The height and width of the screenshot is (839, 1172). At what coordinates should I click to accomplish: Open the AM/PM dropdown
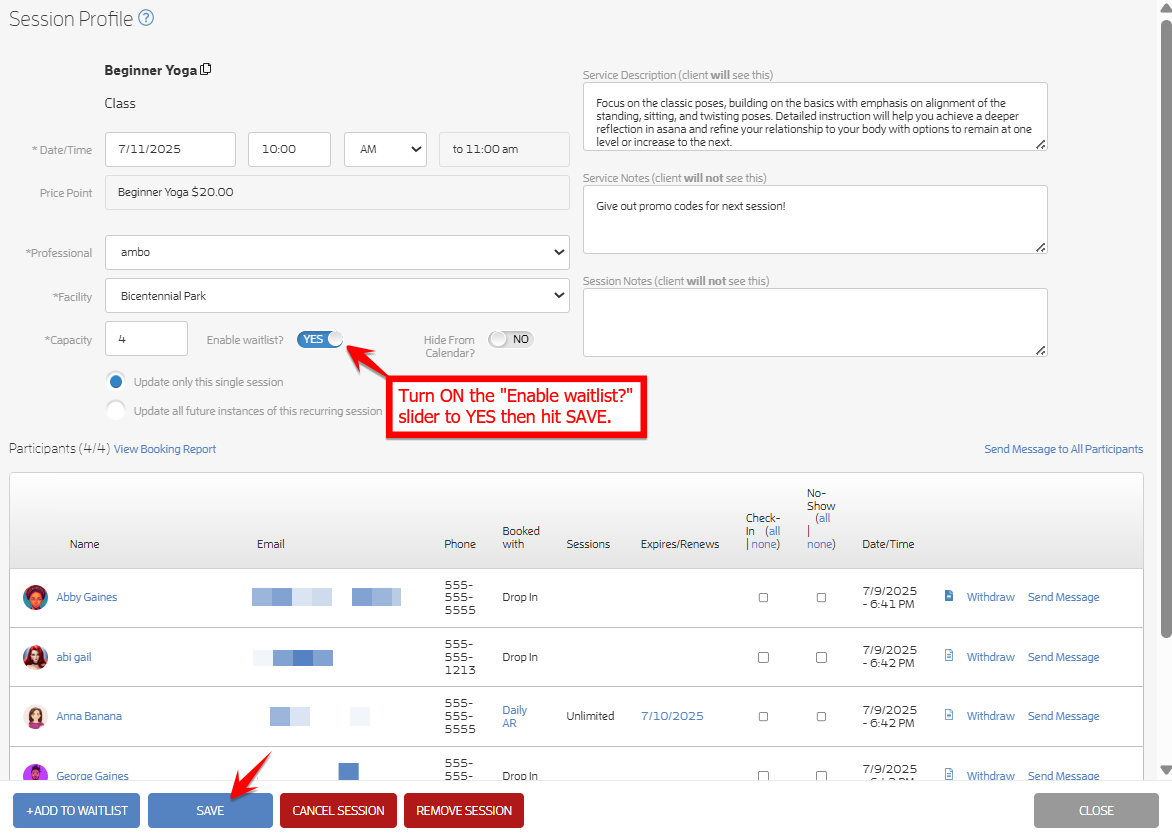pyautogui.click(x=386, y=150)
